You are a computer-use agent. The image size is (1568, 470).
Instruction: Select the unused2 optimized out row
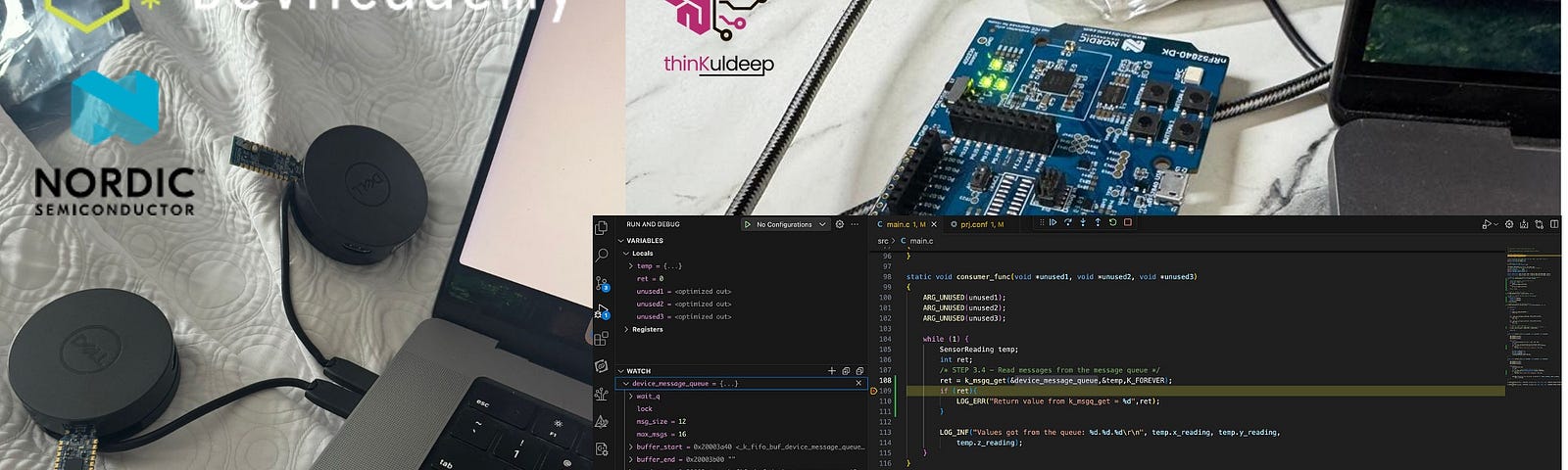tap(741, 305)
